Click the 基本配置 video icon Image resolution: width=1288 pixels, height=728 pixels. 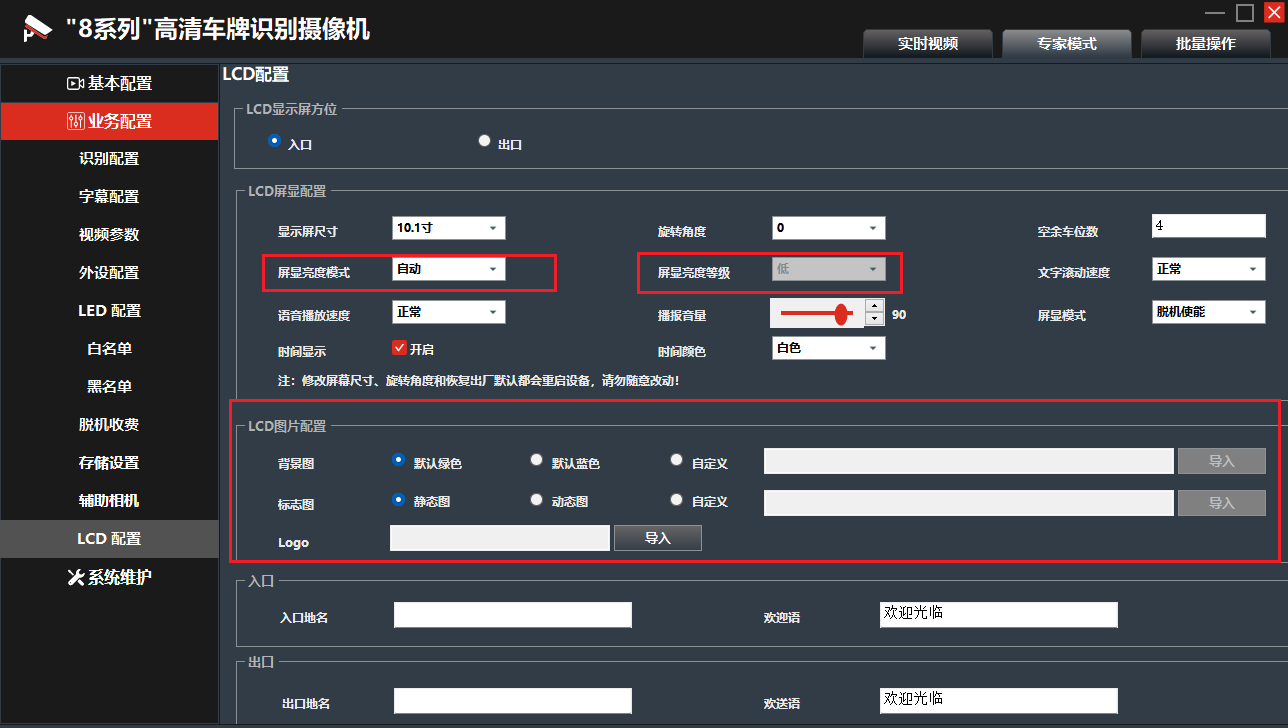74,84
